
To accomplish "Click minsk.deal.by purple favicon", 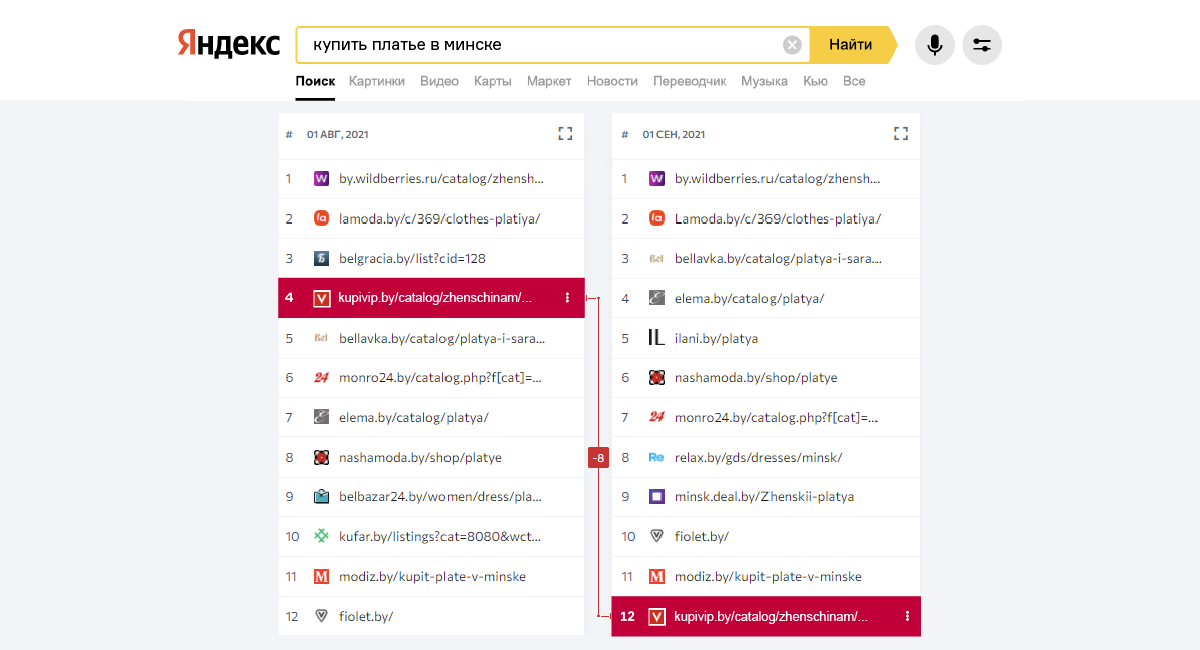I will click(657, 496).
